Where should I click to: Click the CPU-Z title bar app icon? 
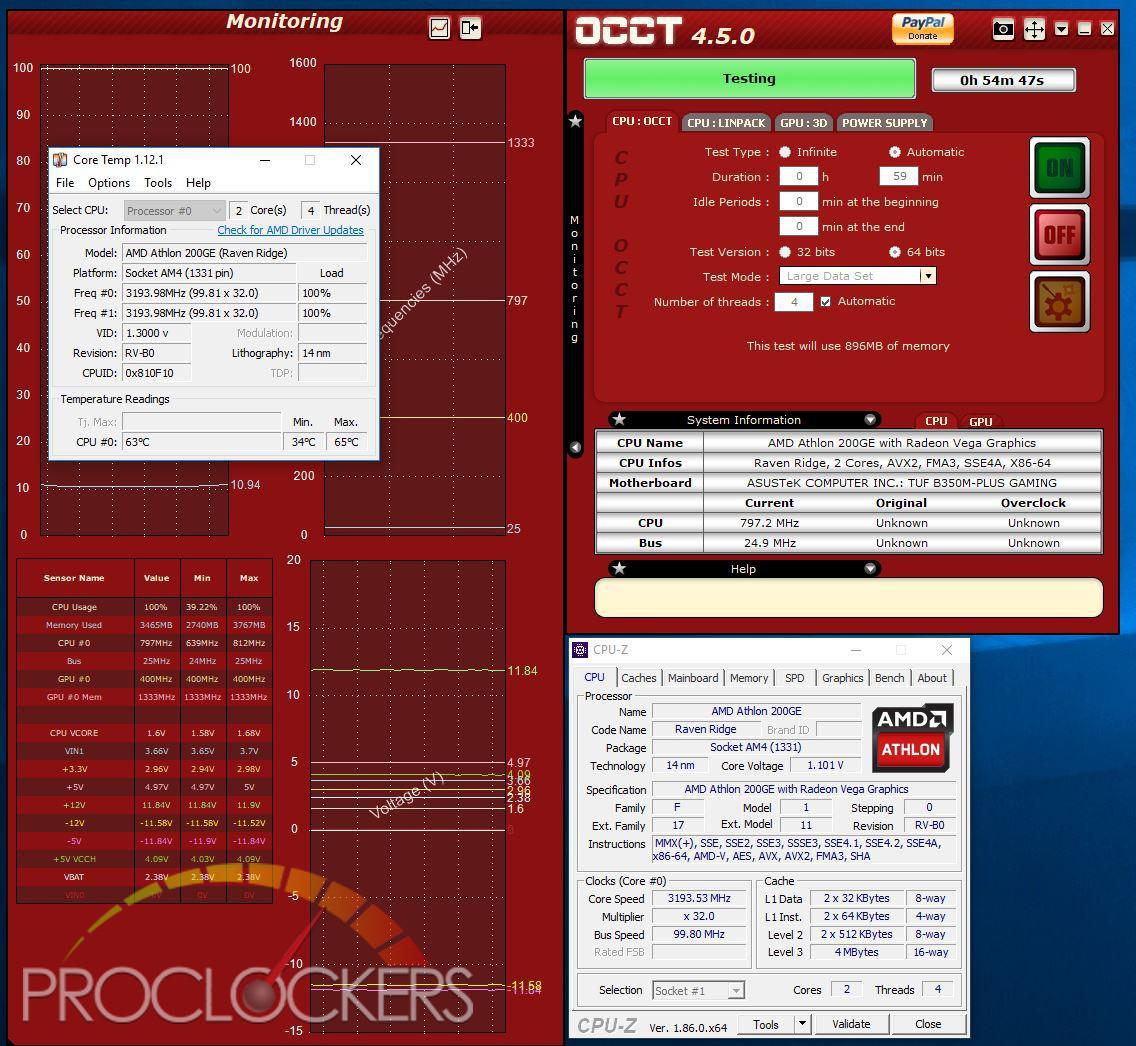pyautogui.click(x=580, y=650)
